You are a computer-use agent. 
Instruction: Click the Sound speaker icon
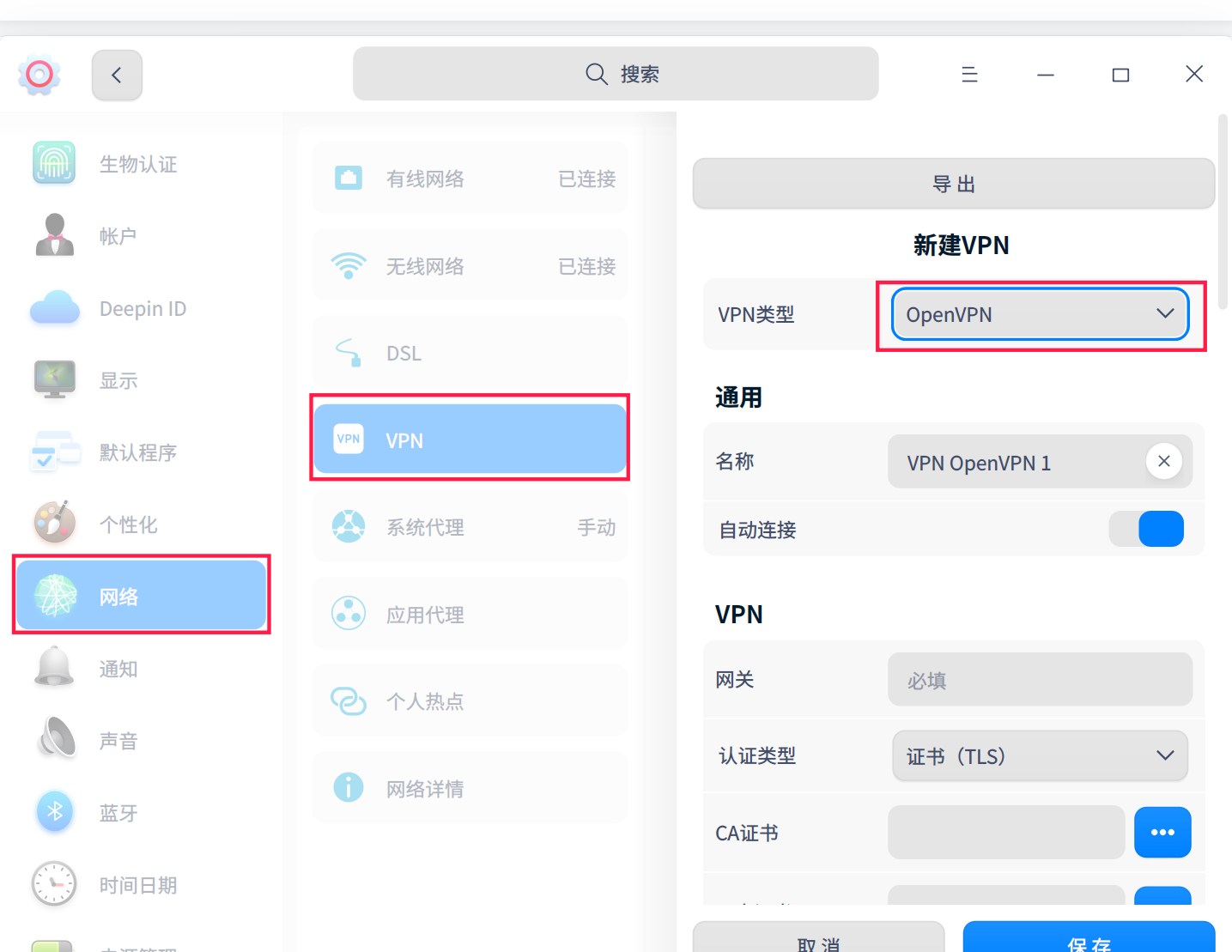(x=56, y=738)
